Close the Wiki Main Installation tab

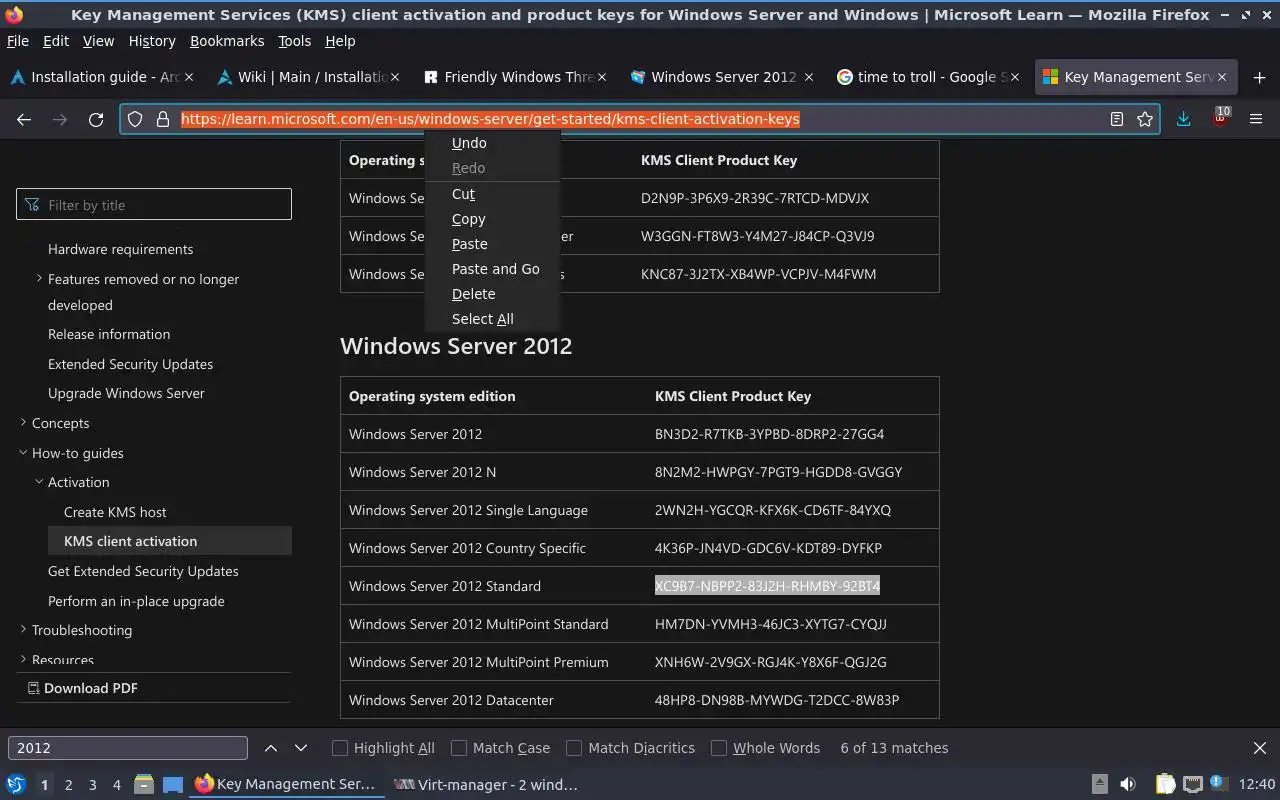(x=395, y=77)
